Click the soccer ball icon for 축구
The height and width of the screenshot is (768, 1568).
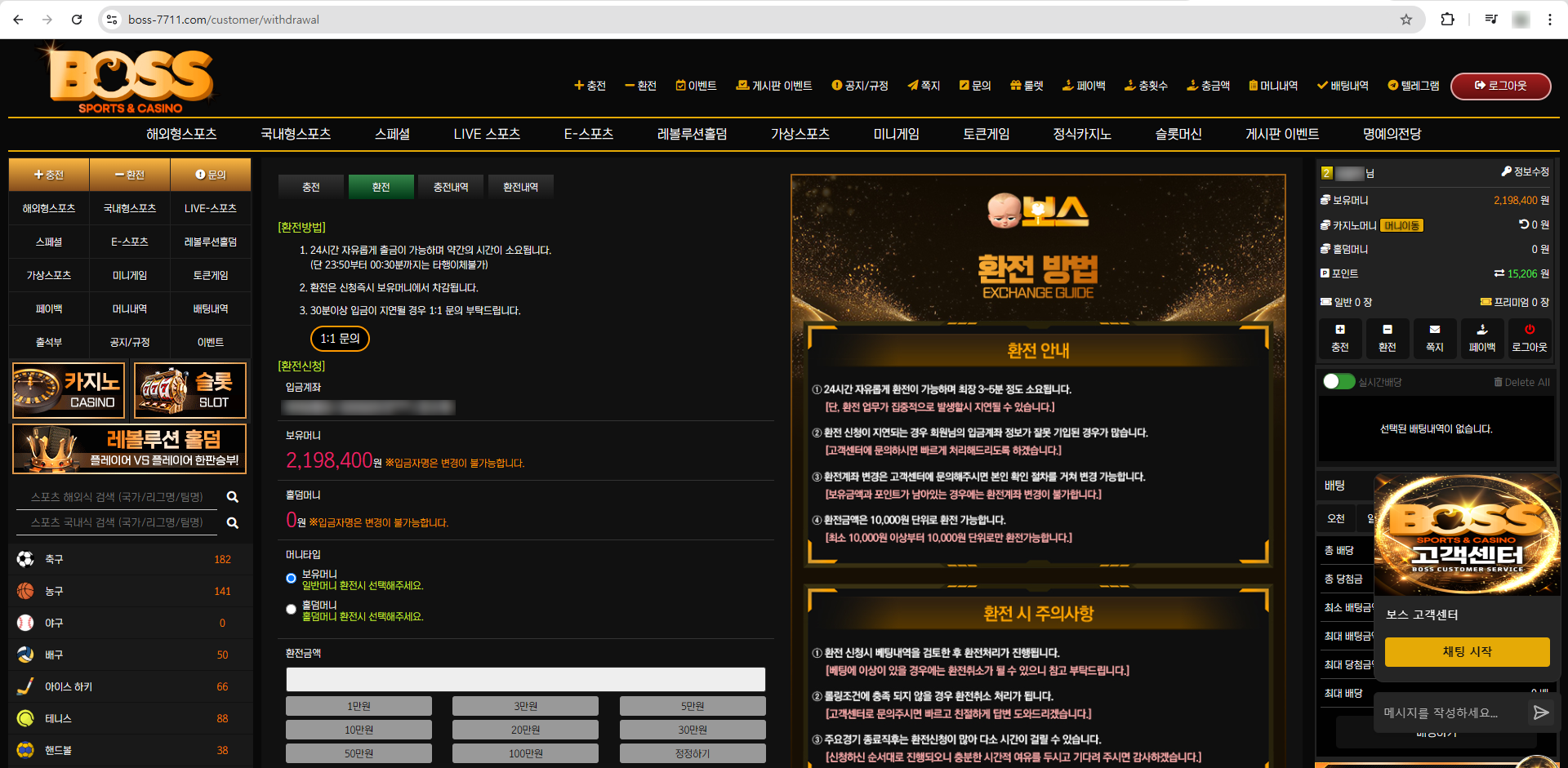(25, 559)
